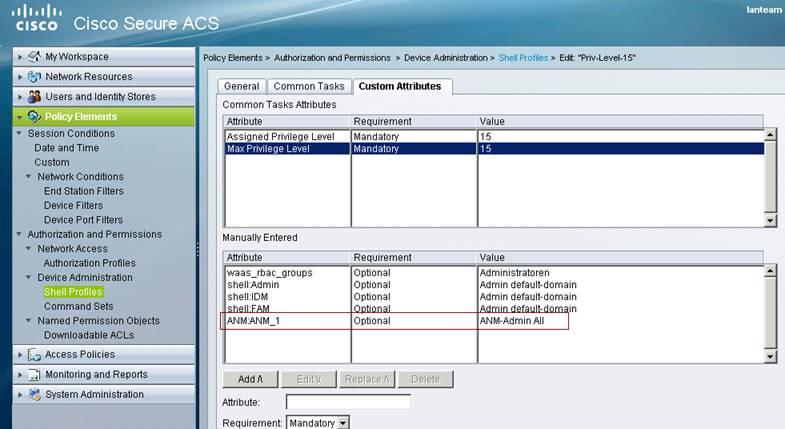This screenshot has height=429, width=785.
Task: Open Device Port Filters
Action: point(83,220)
